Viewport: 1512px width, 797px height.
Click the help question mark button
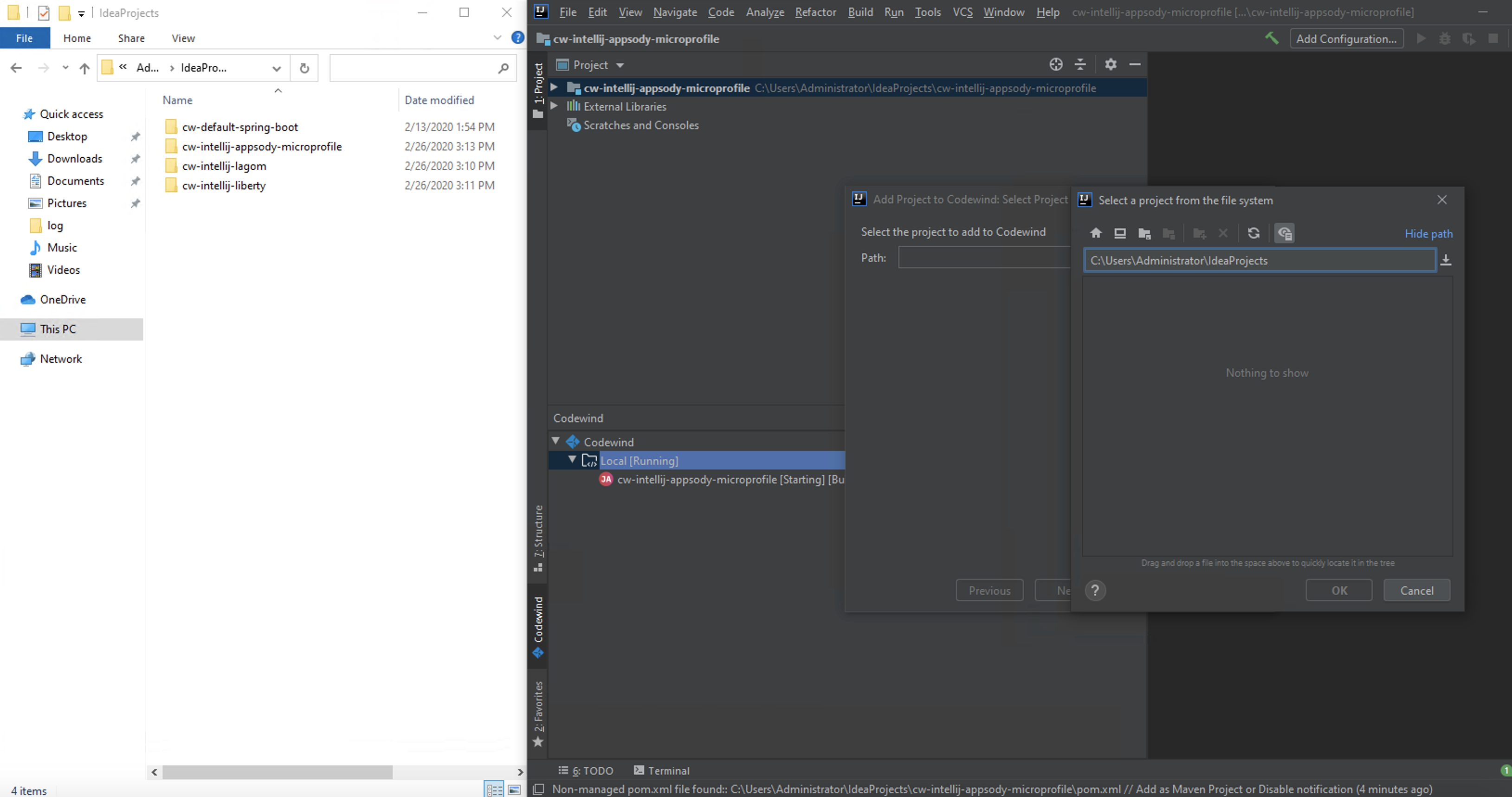click(x=1095, y=591)
